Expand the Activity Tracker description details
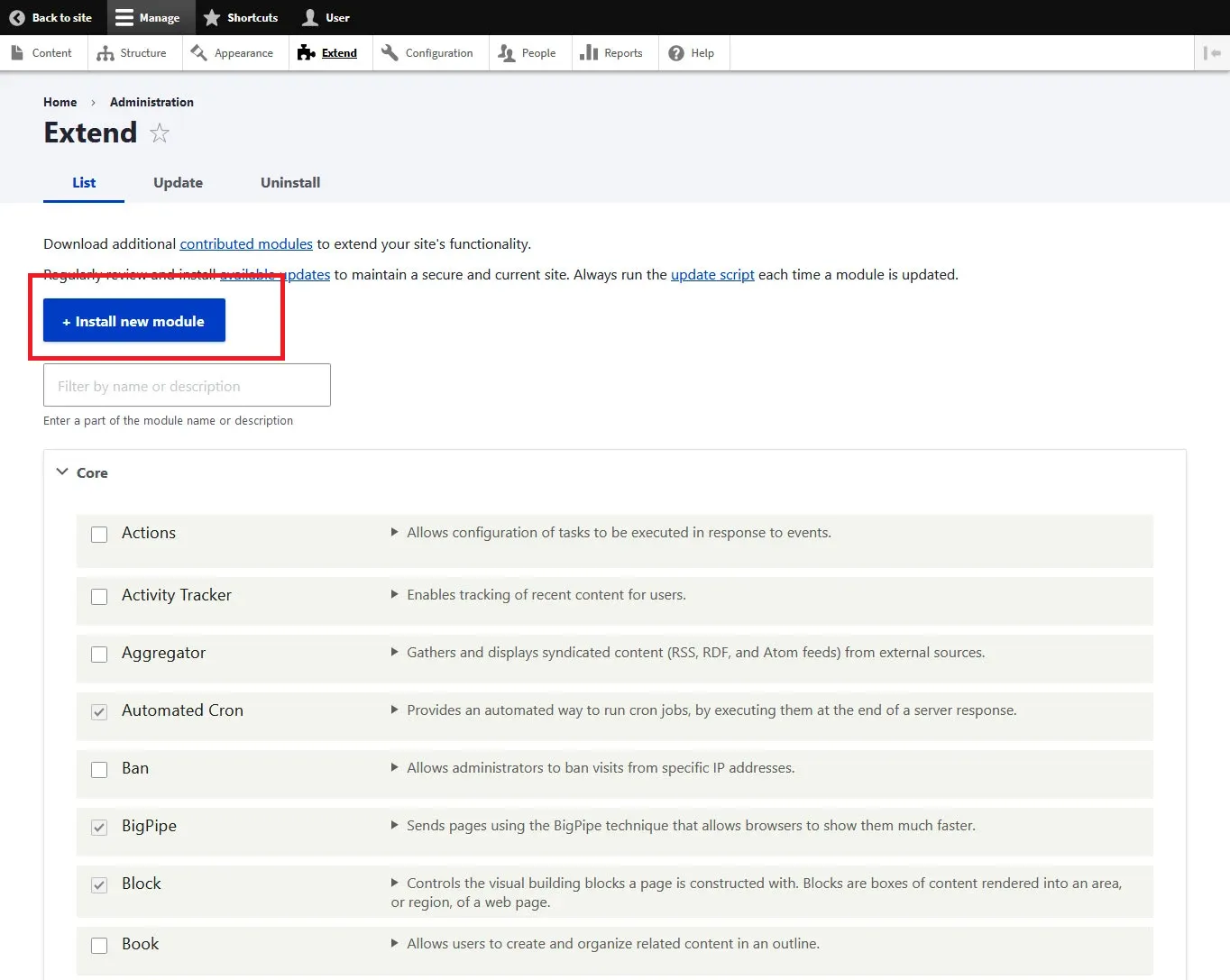 coord(394,595)
